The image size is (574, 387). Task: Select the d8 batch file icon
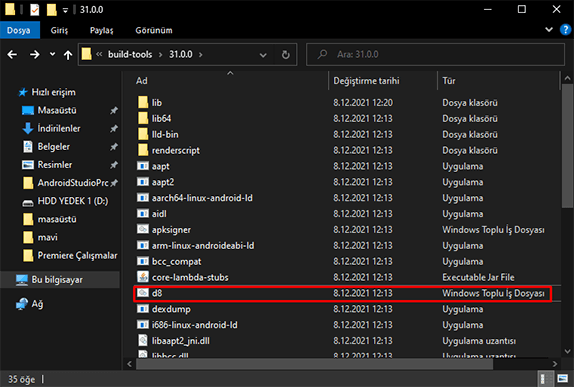(x=143, y=293)
